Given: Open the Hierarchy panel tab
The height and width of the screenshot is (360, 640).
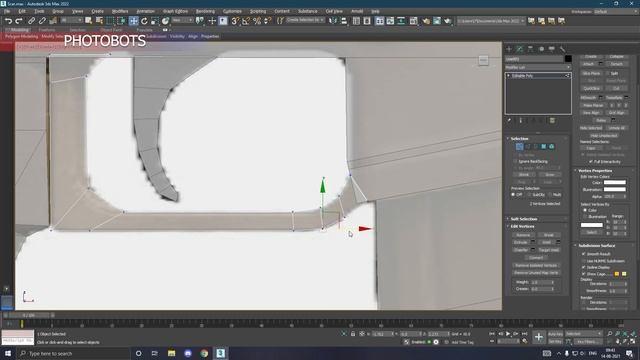Looking at the screenshot, I should pyautogui.click(x=530, y=49).
